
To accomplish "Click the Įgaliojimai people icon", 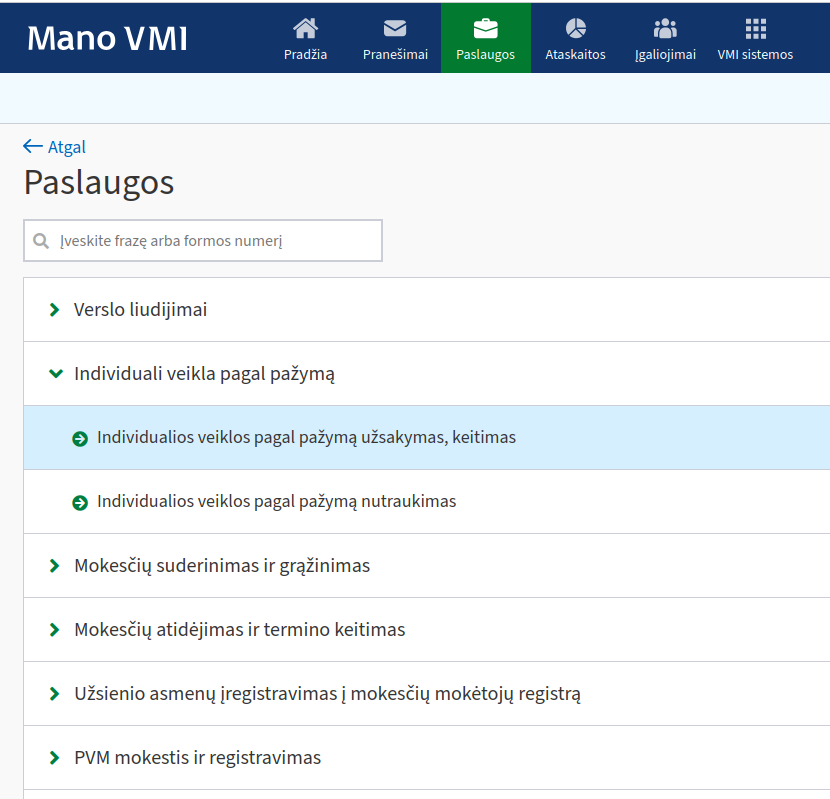I will (x=665, y=28).
